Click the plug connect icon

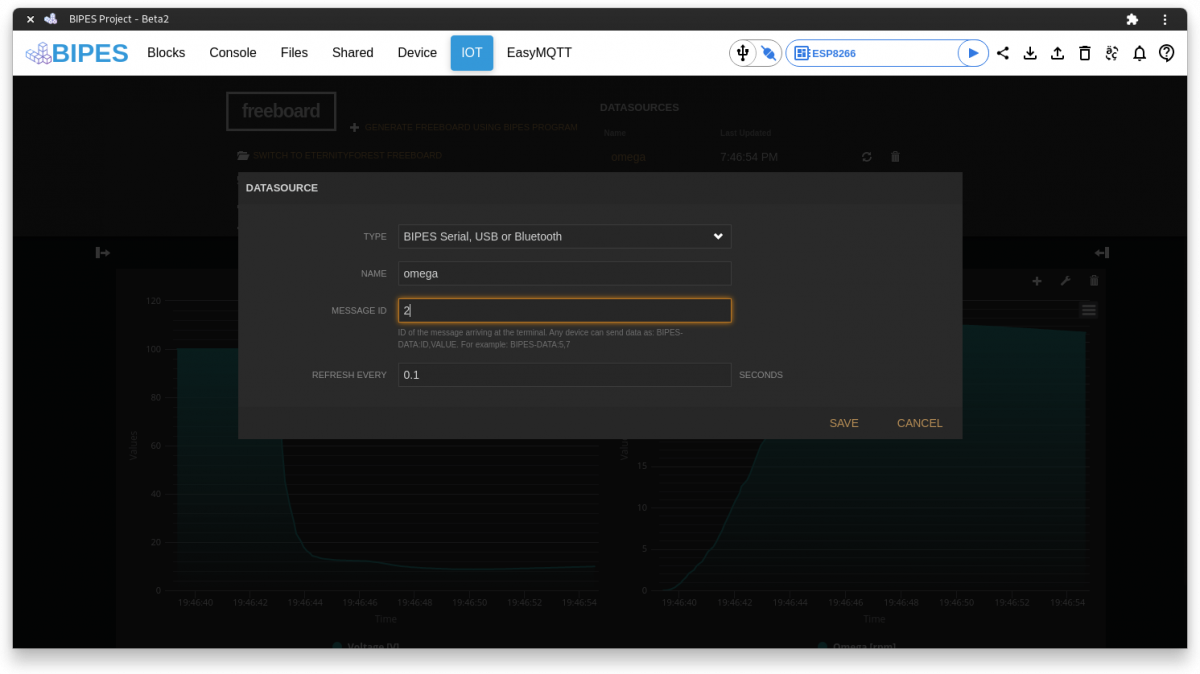(768, 53)
